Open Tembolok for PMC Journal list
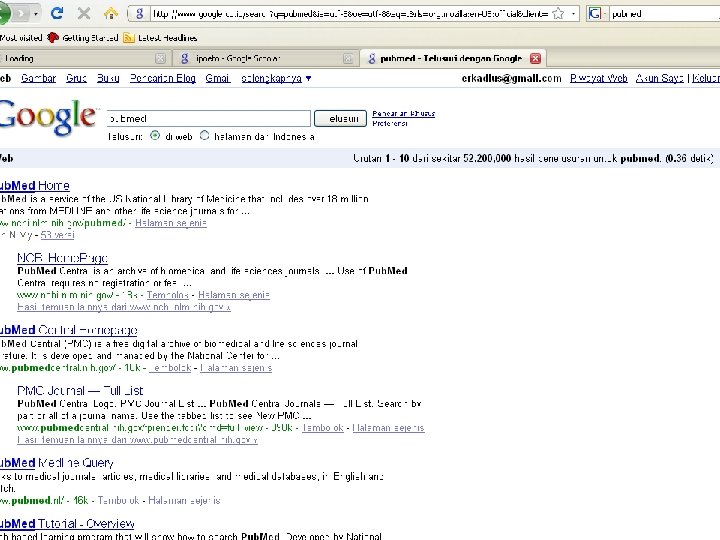This screenshot has width=720, height=540. click(323, 428)
